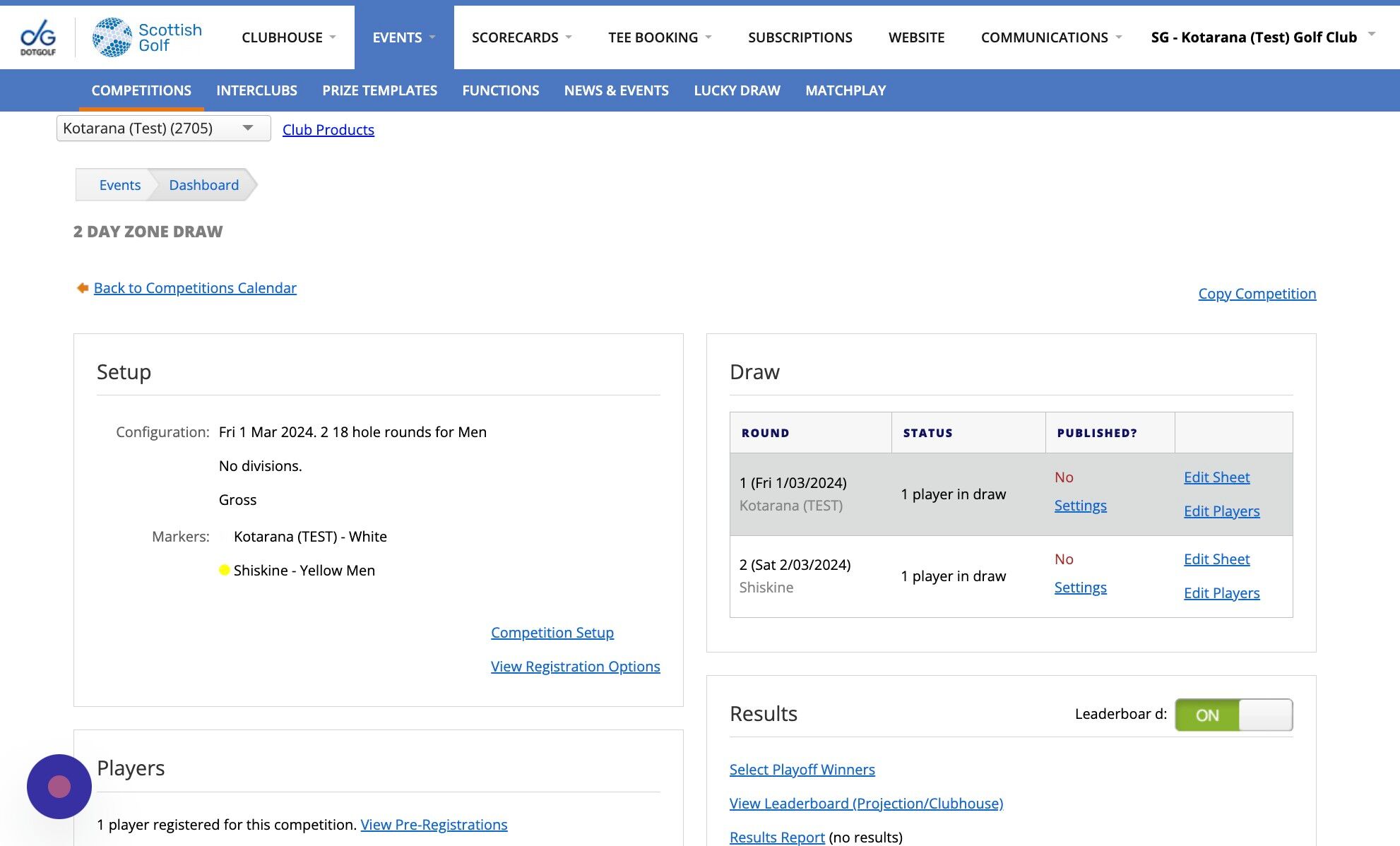Viewport: 1400px width, 846px height.
Task: Expand the SG - Kotarana Golf Club account menu
Action: click(1262, 37)
